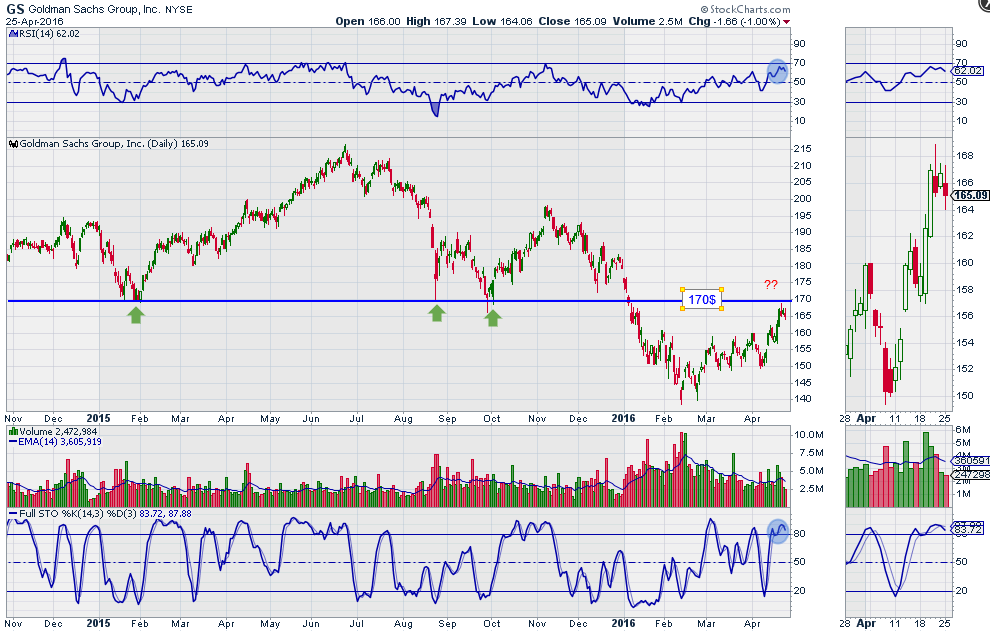The image size is (990, 633).
Task: Click the Goldman Sachs Group, Inc. (Daily) label
Action: [x=114, y=144]
